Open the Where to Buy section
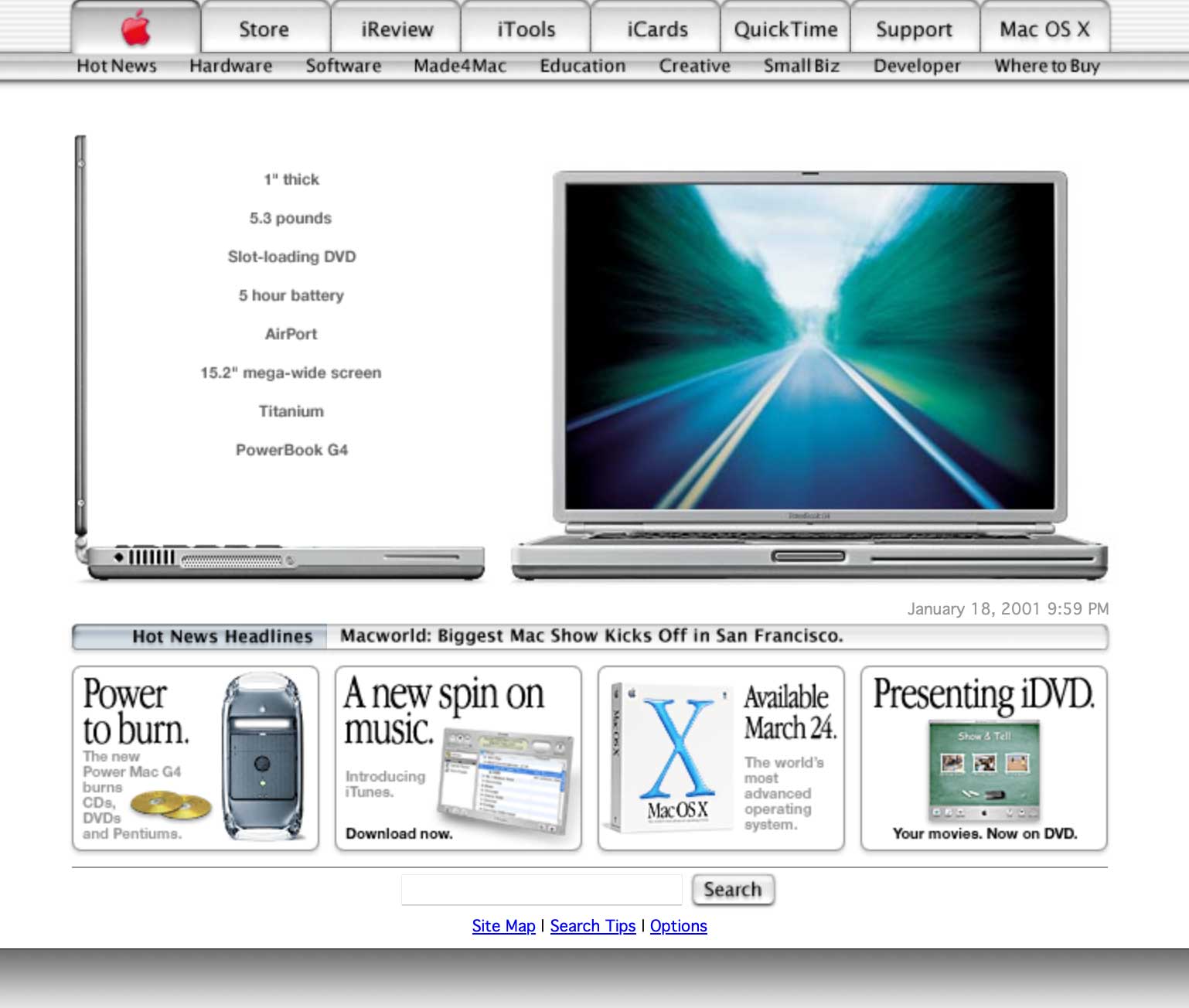This screenshot has height=1008, width=1189. coord(1048,66)
